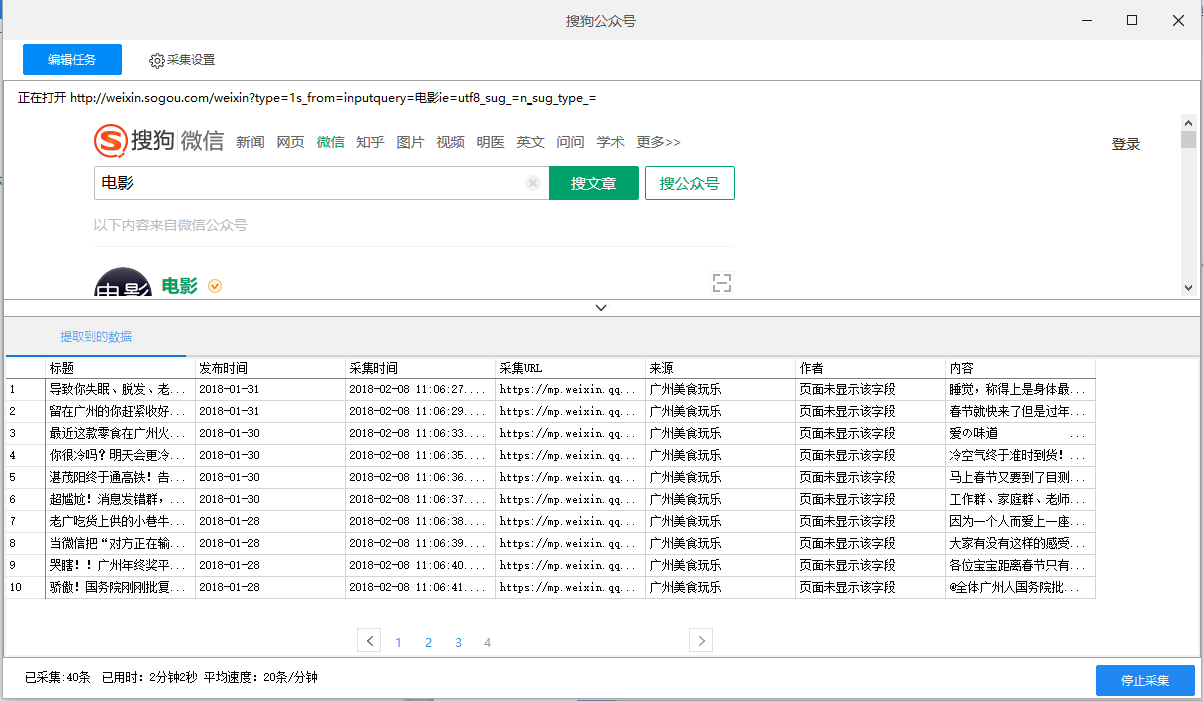Click the 登录 link
Screen dimensions: 1203x701
[x=1126, y=144]
